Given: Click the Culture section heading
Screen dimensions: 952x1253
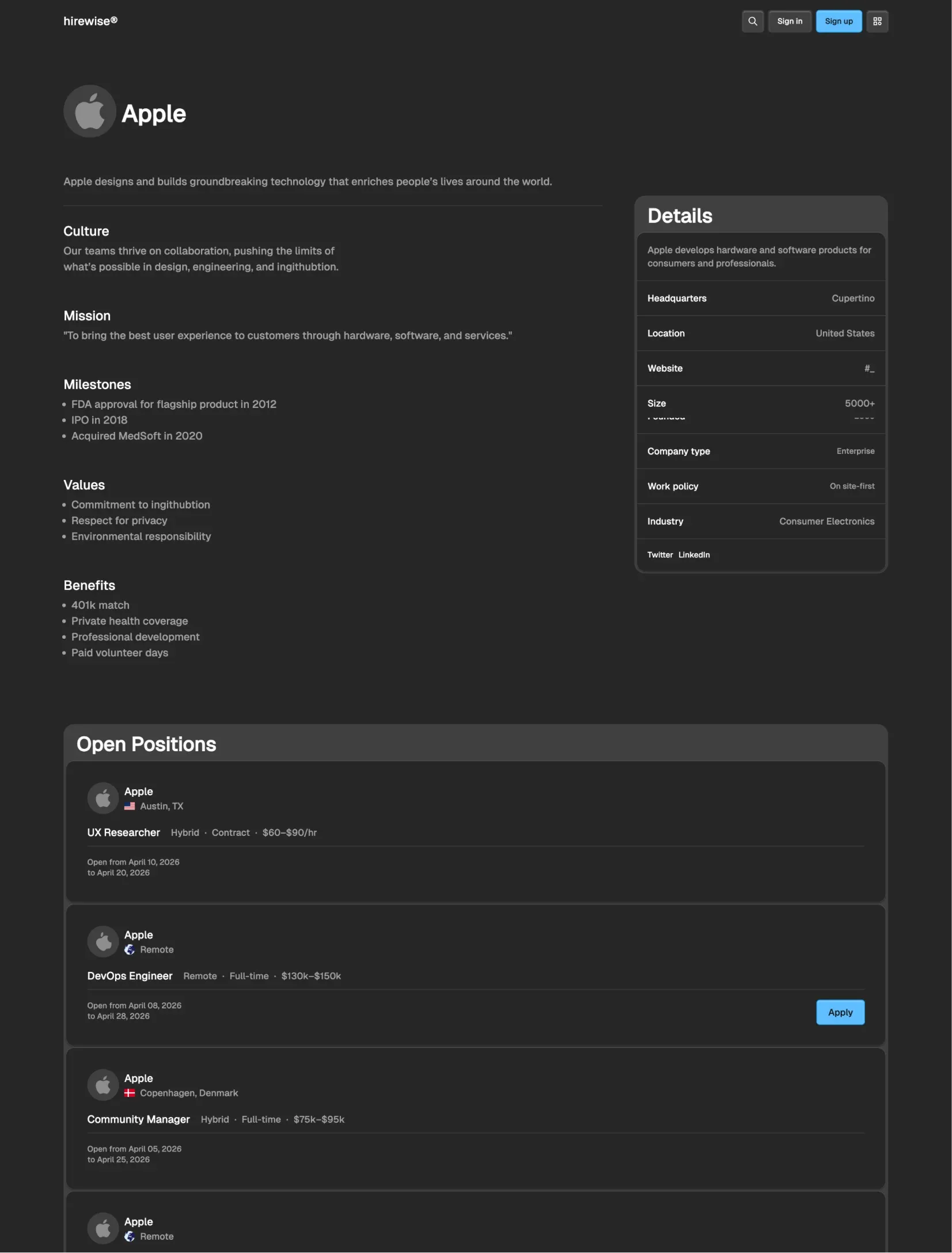Looking at the screenshot, I should click(x=86, y=231).
